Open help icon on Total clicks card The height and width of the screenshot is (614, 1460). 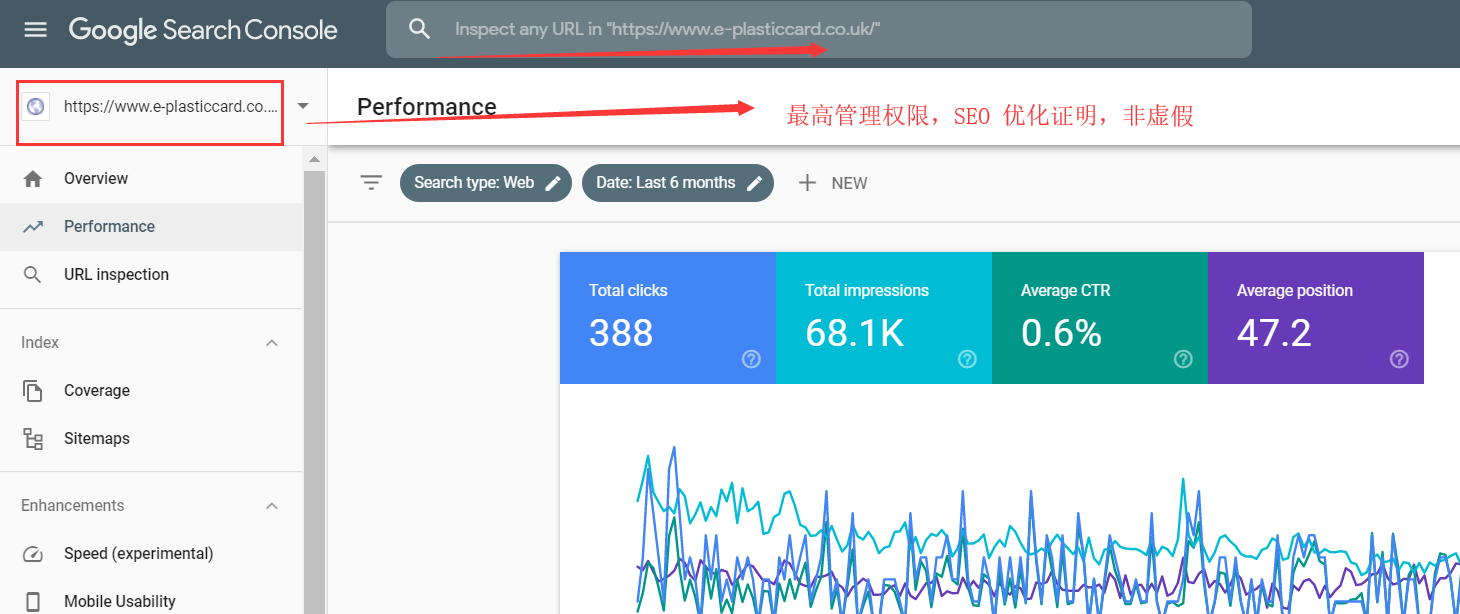(751, 359)
